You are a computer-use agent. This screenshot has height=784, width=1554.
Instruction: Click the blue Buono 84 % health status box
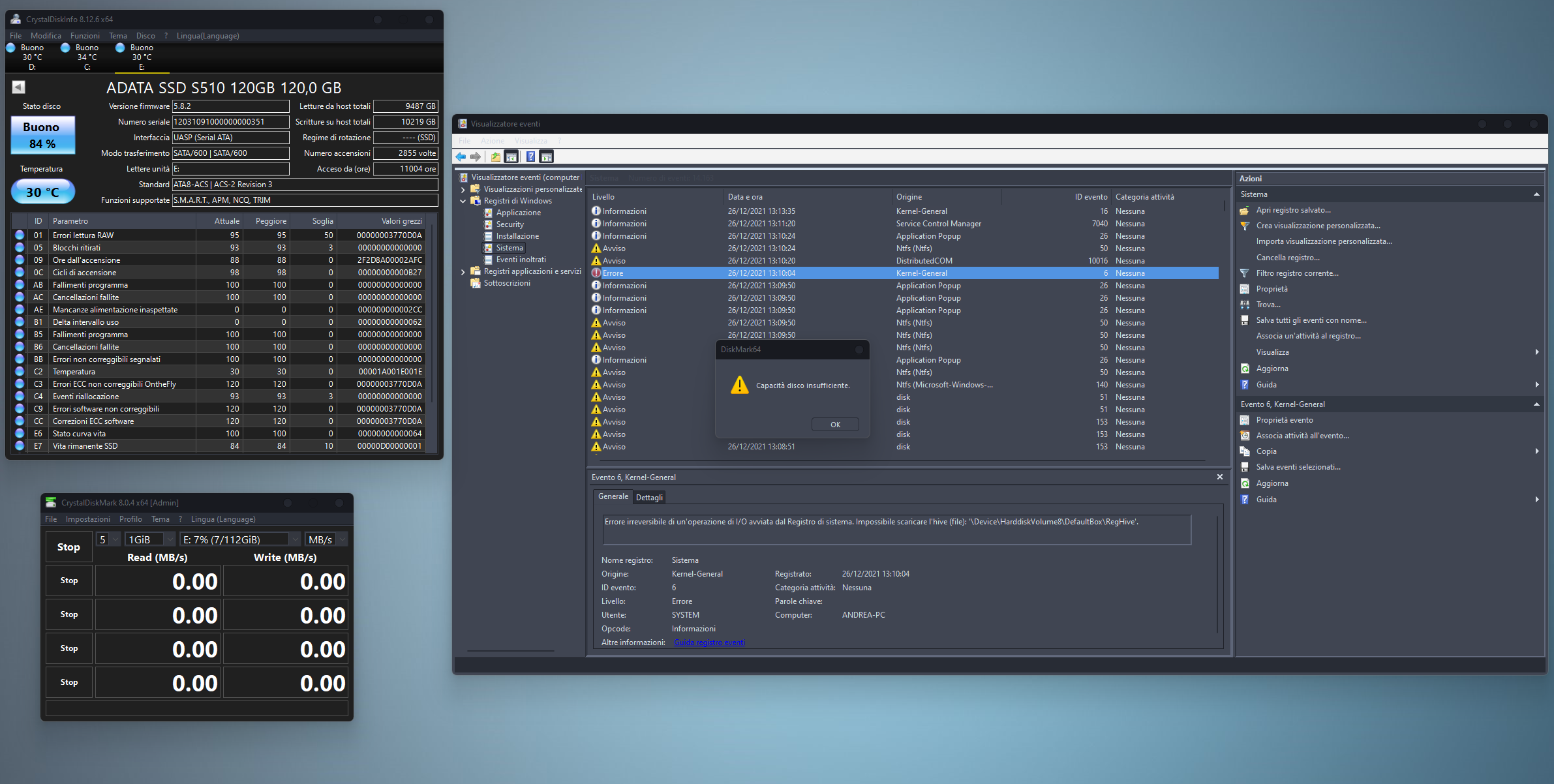pyautogui.click(x=42, y=135)
